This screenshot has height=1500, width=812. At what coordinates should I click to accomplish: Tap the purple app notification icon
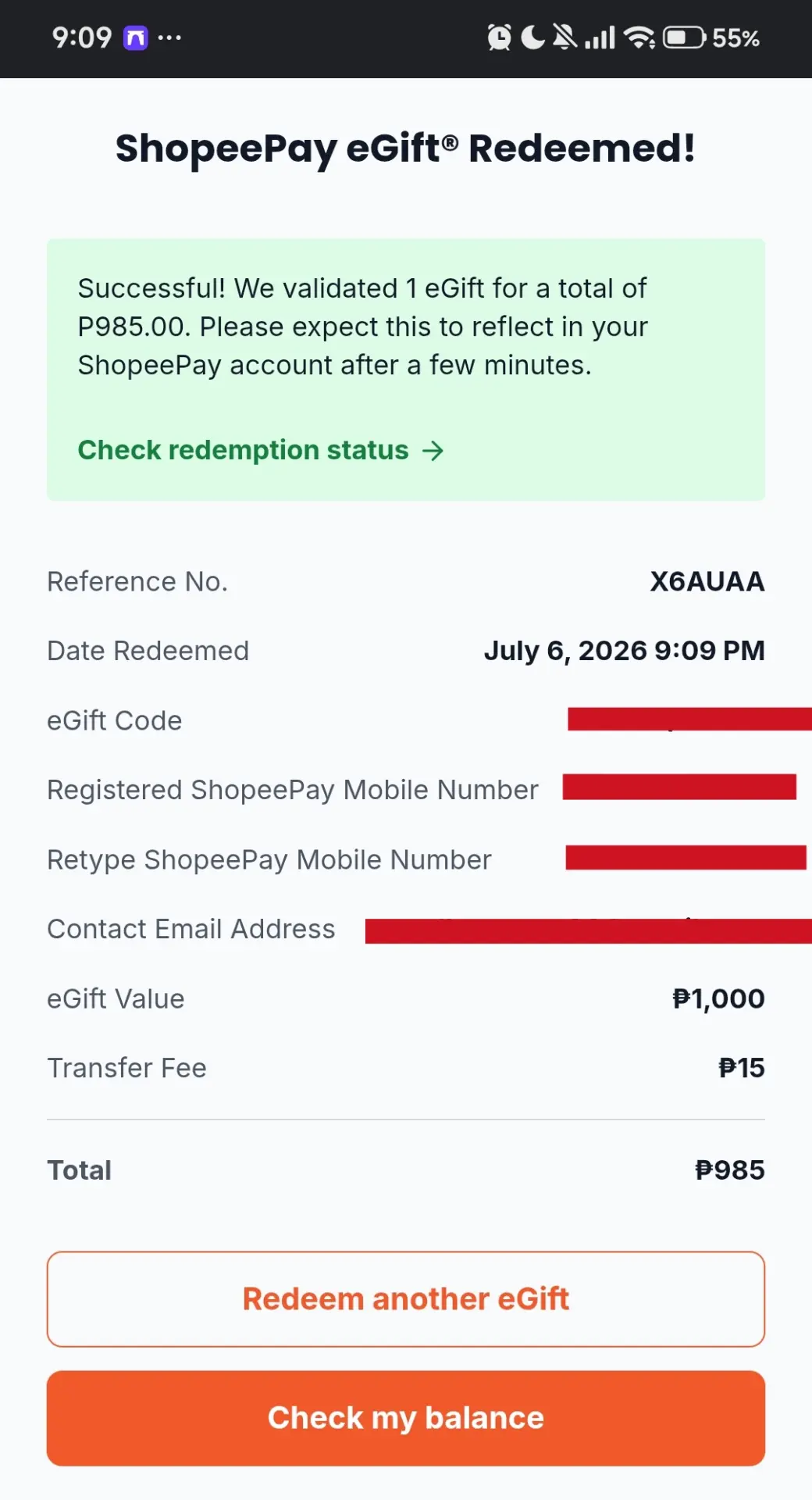(136, 37)
